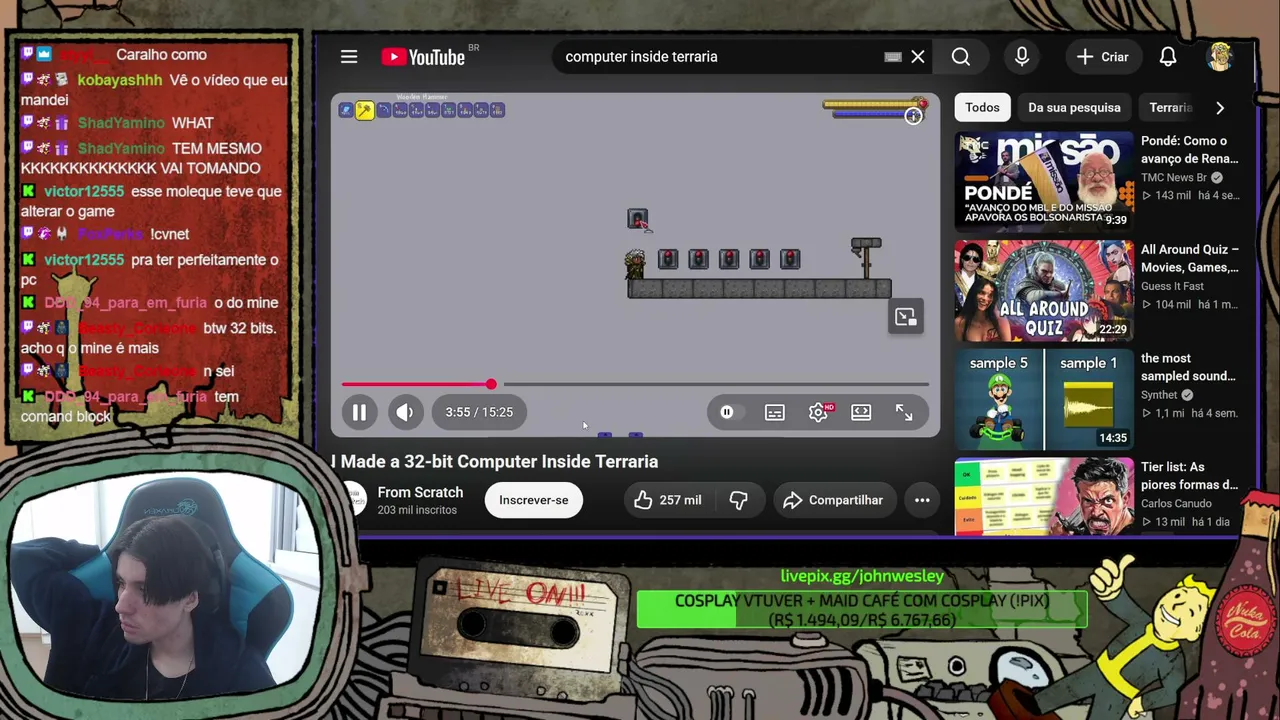
Task: Open the on-screen keyboard in search box
Action: tap(893, 57)
